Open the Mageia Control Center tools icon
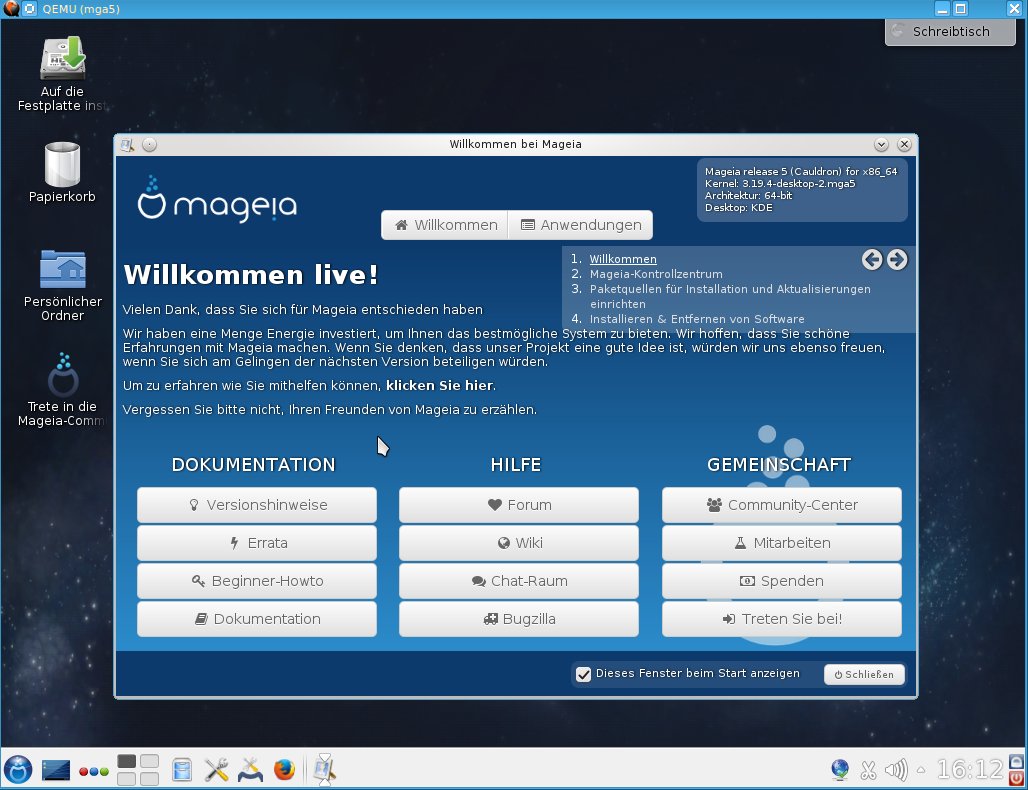 (217, 769)
